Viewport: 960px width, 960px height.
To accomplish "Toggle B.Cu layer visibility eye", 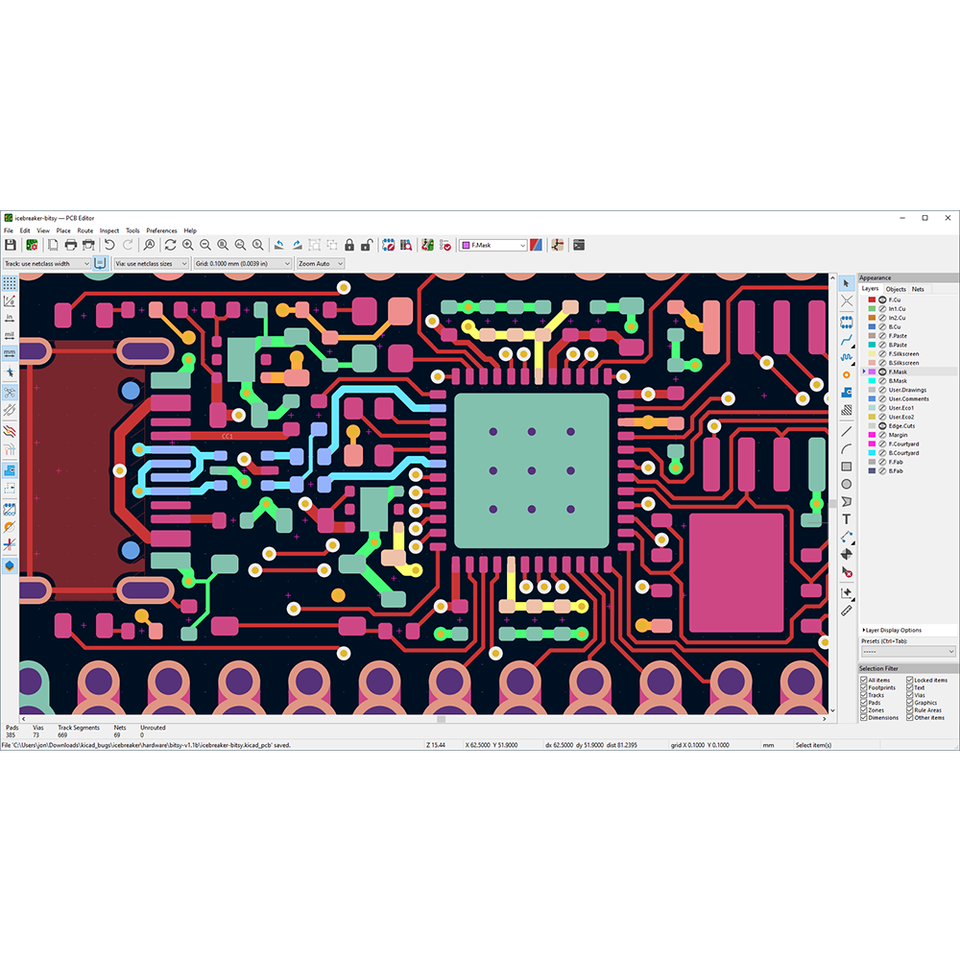I will coord(882,327).
